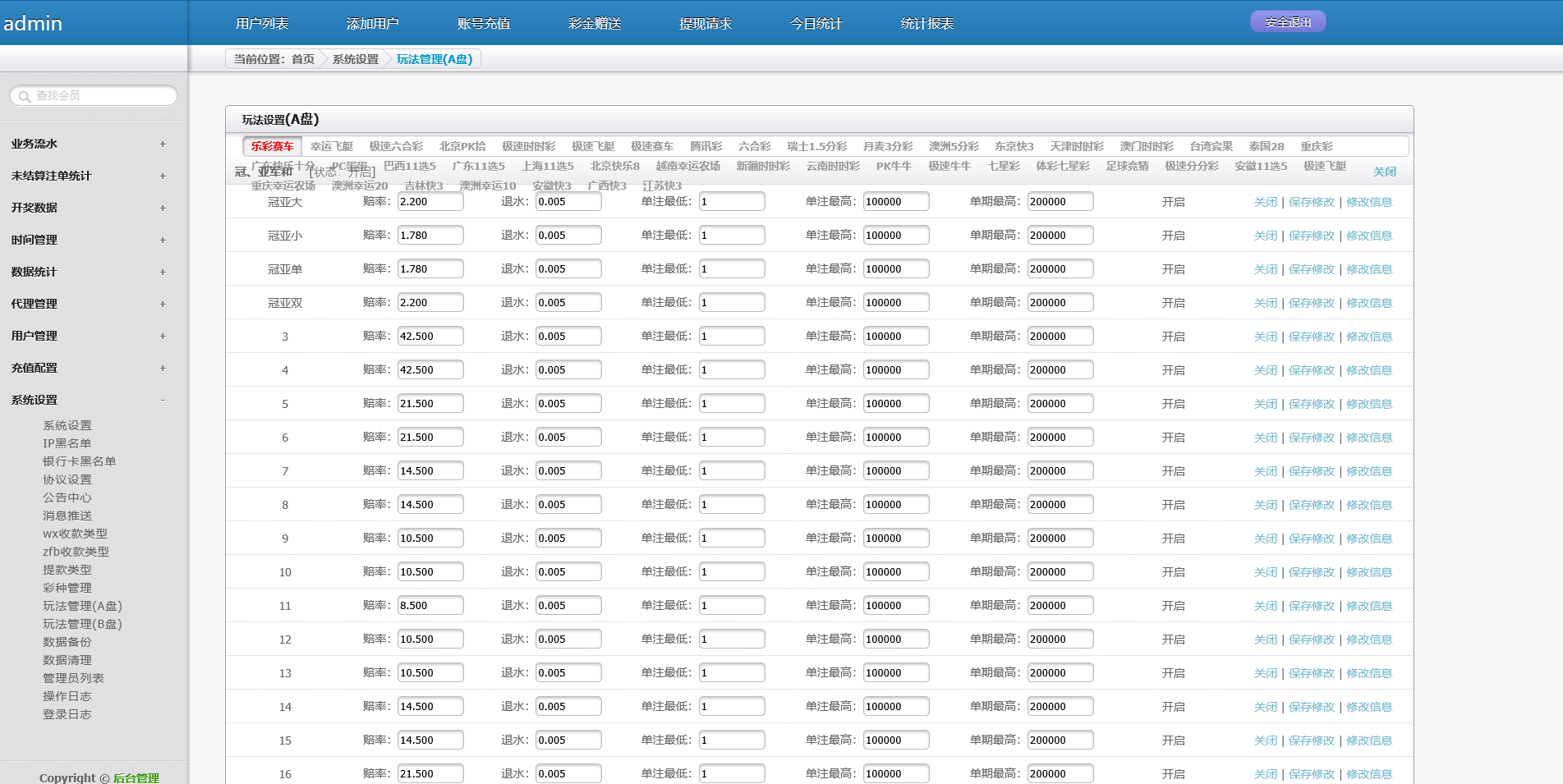This screenshot has height=784, width=1563.
Task: Switch to the 天津时时彩 lottery tab
Action: pyautogui.click(x=1077, y=146)
